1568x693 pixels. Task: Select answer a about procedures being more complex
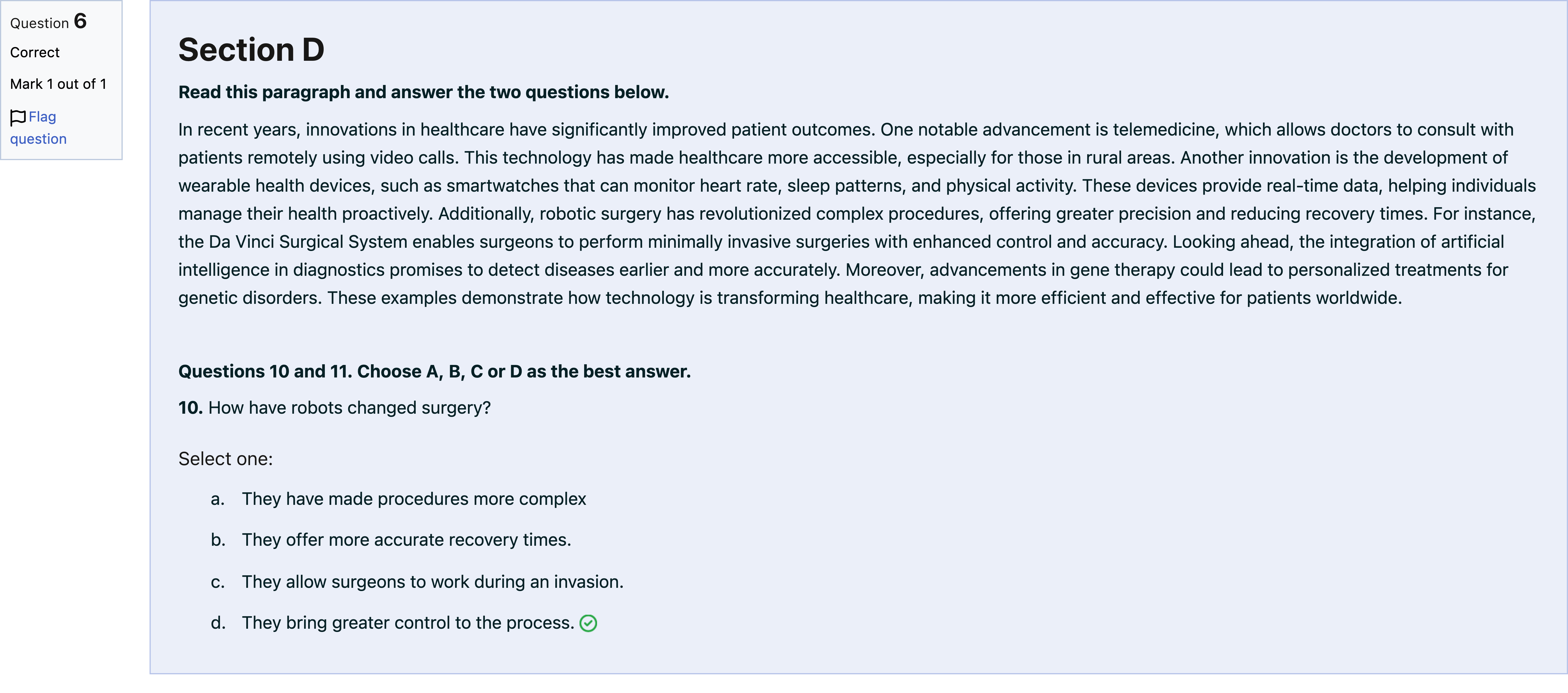(x=414, y=499)
